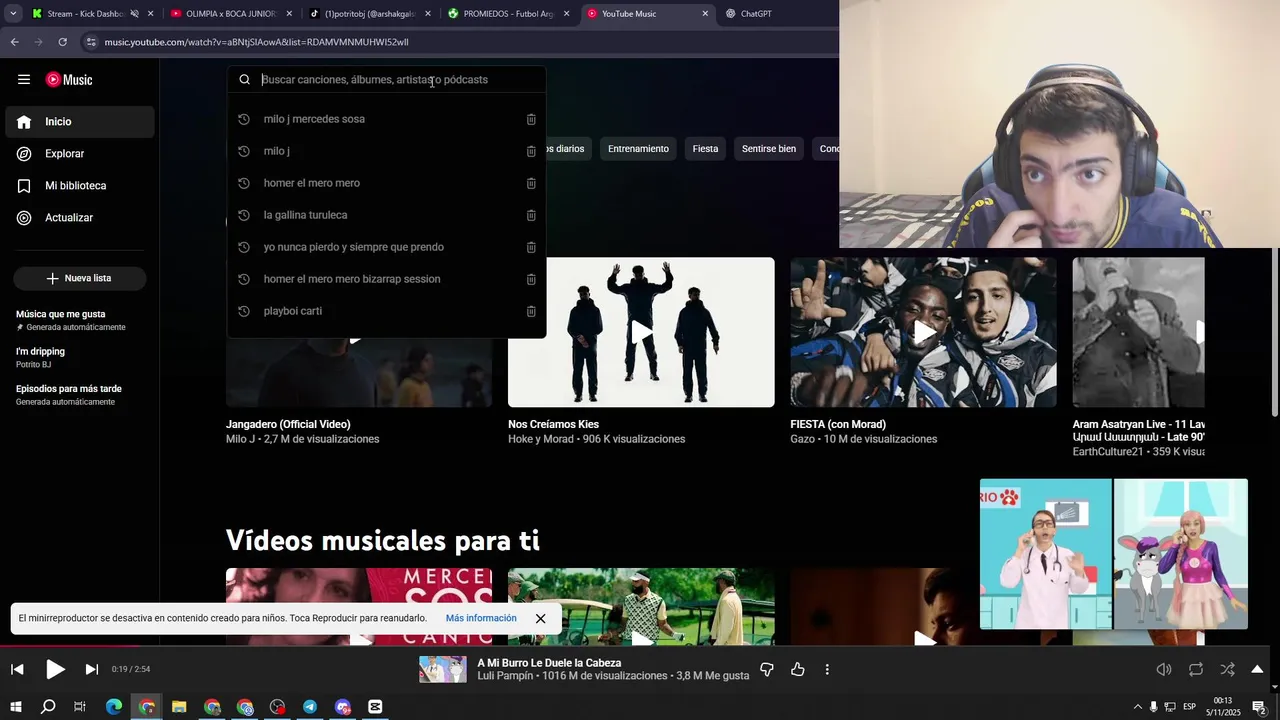Dislike the current song
This screenshot has height=720, width=1280.
[767, 669]
